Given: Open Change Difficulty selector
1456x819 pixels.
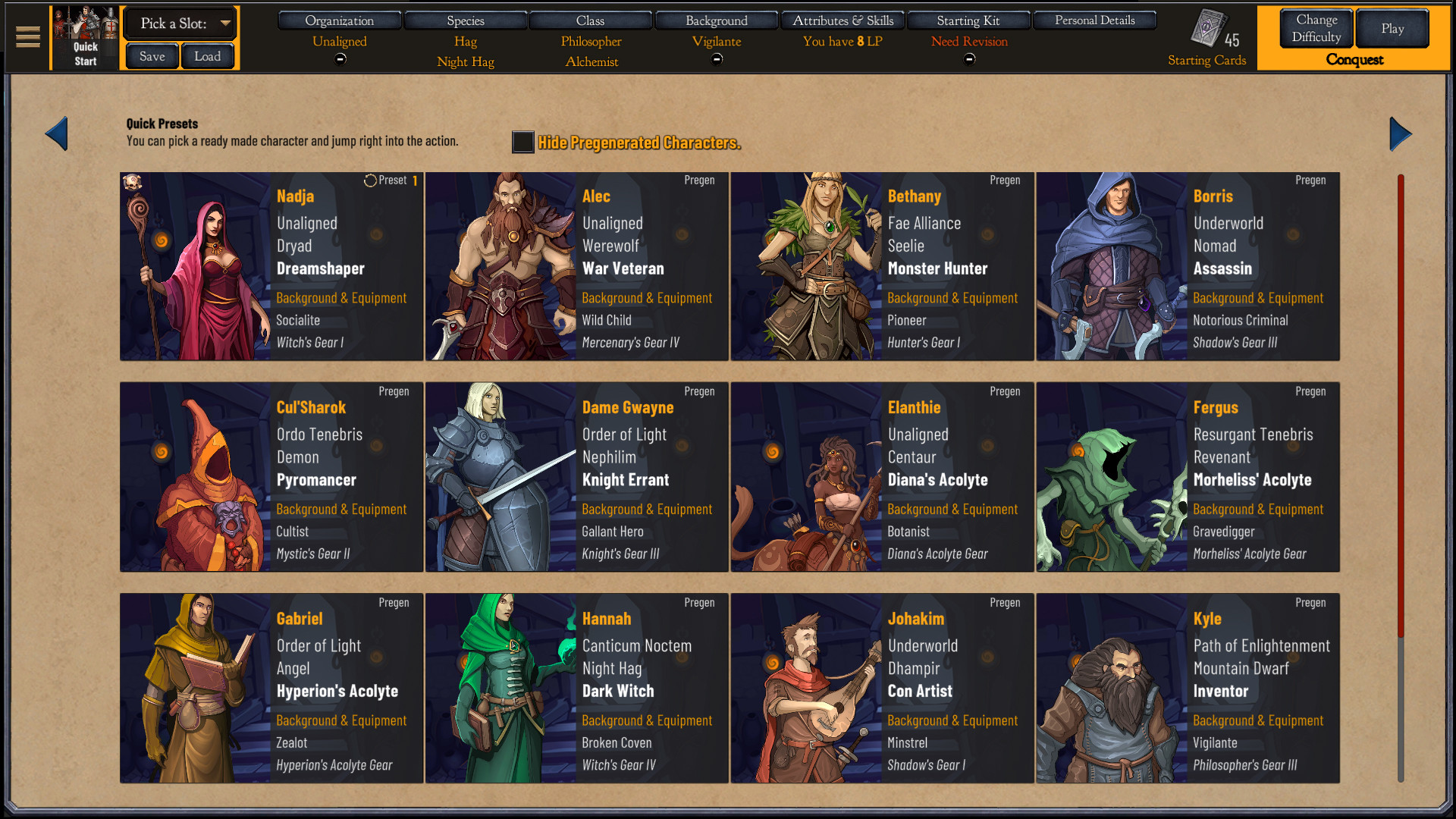Looking at the screenshot, I should click(x=1316, y=28).
